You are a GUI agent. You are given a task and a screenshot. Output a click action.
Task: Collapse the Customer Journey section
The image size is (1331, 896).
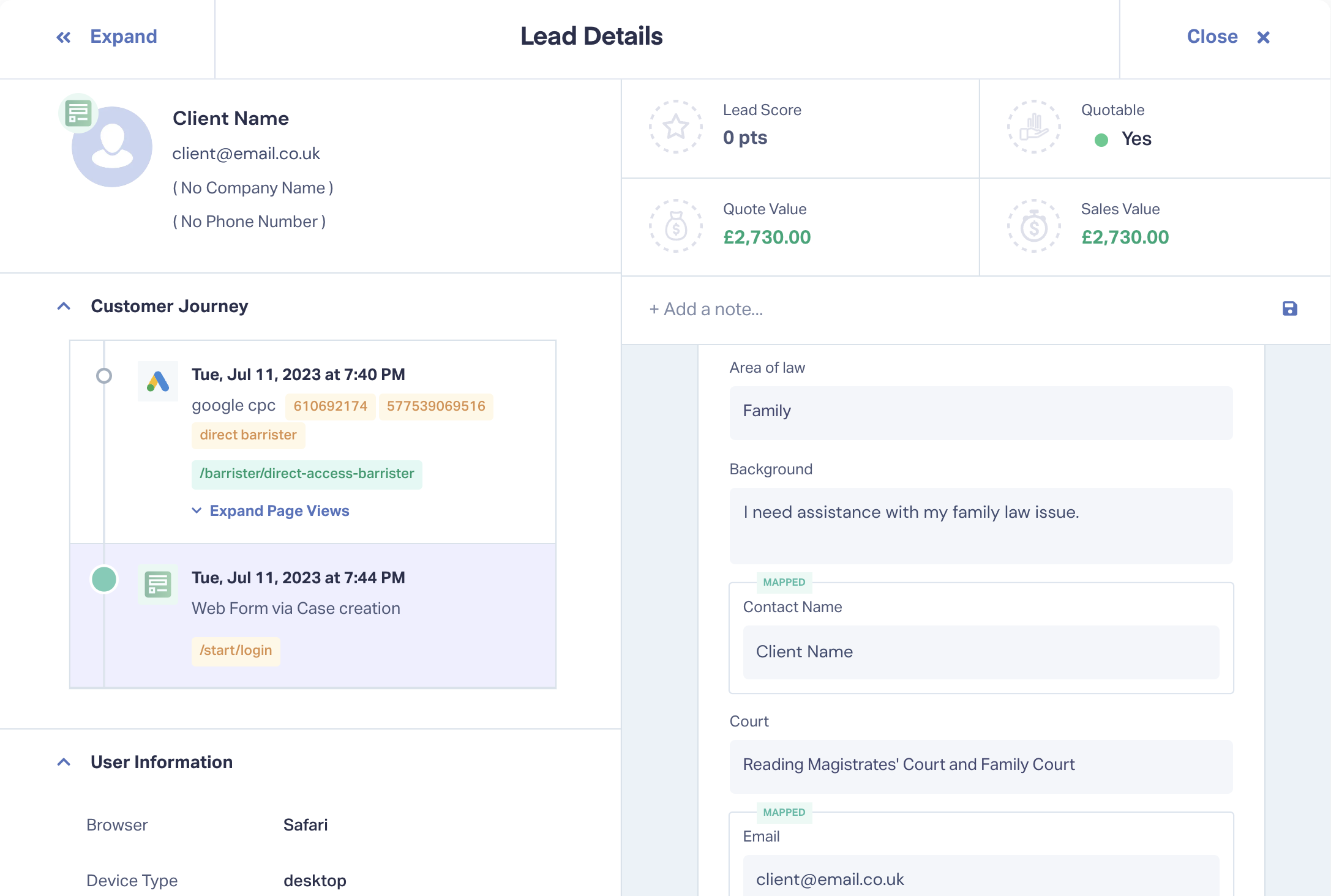tap(64, 306)
